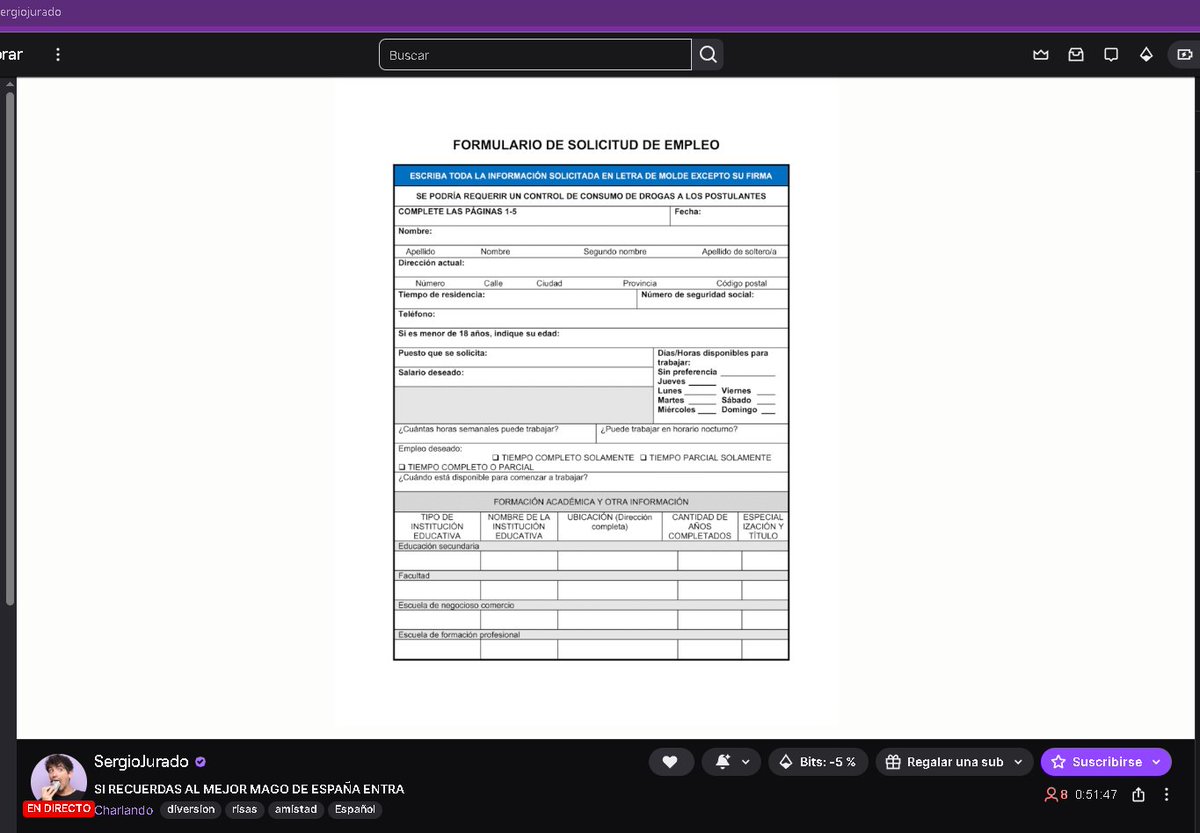Click the Teléfono: row in the form
Viewport: 1200px width, 833px height.
tap(591, 319)
